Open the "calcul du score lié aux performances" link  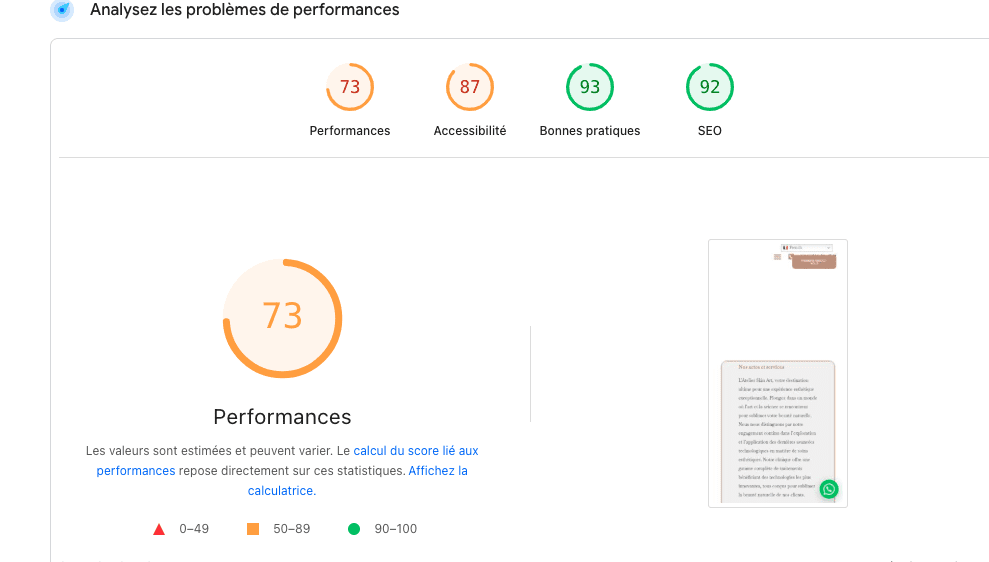[x=416, y=451]
